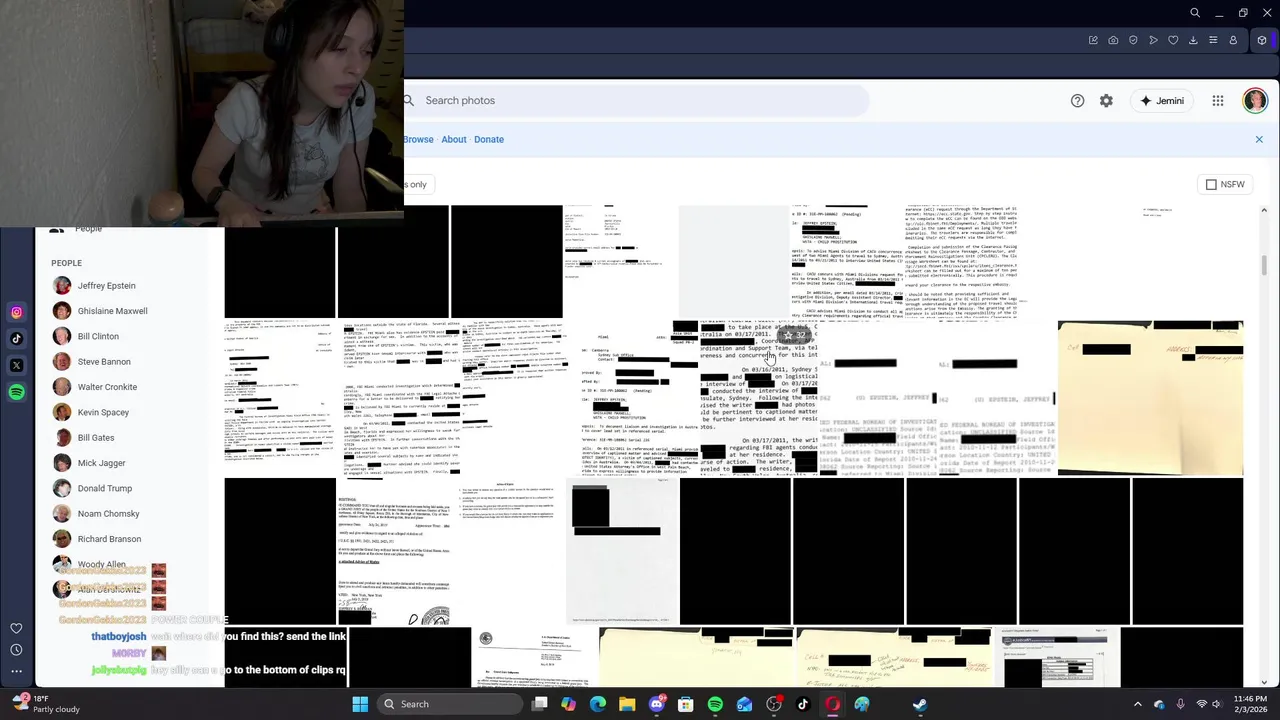Click into the Search photos field
The width and height of the screenshot is (1280, 720).
(636, 100)
